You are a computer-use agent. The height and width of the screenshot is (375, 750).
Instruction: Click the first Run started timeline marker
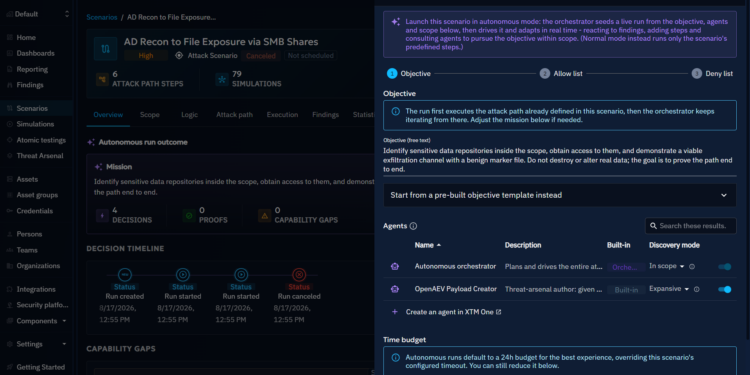[x=183, y=275]
